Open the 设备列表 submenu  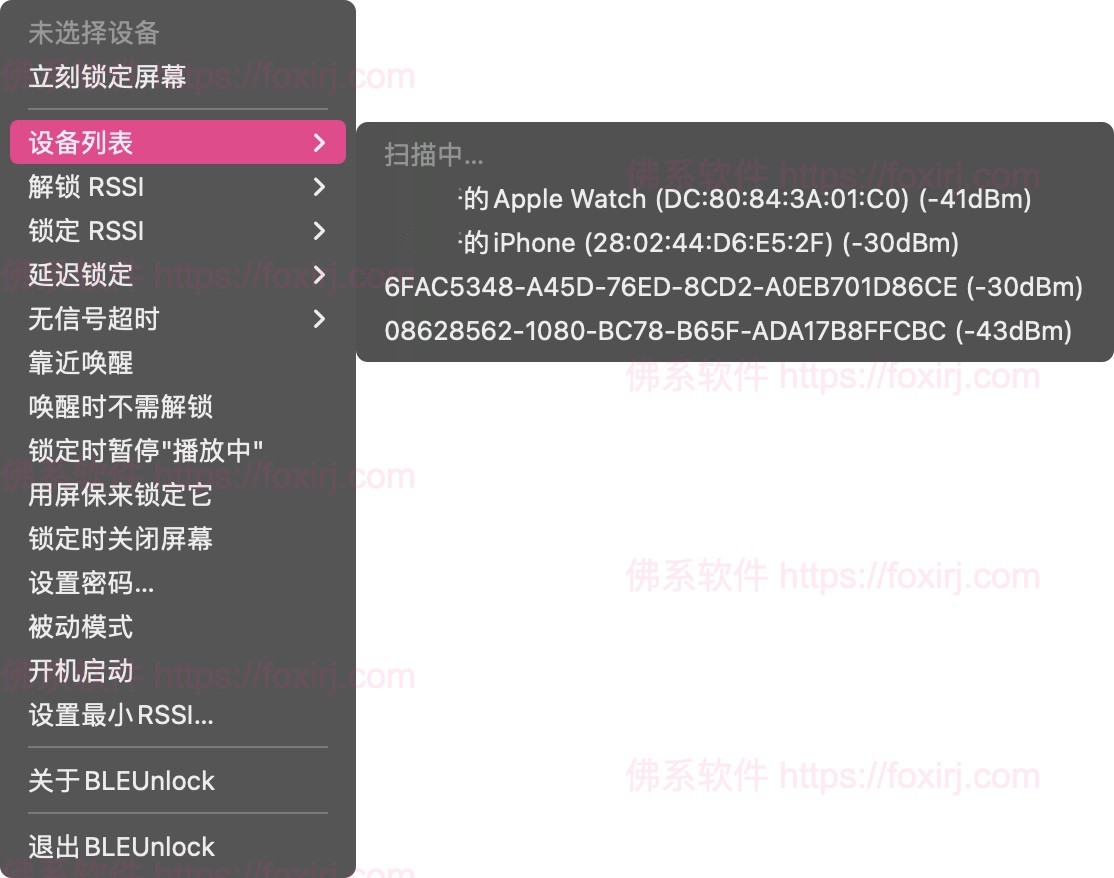[x=178, y=143]
